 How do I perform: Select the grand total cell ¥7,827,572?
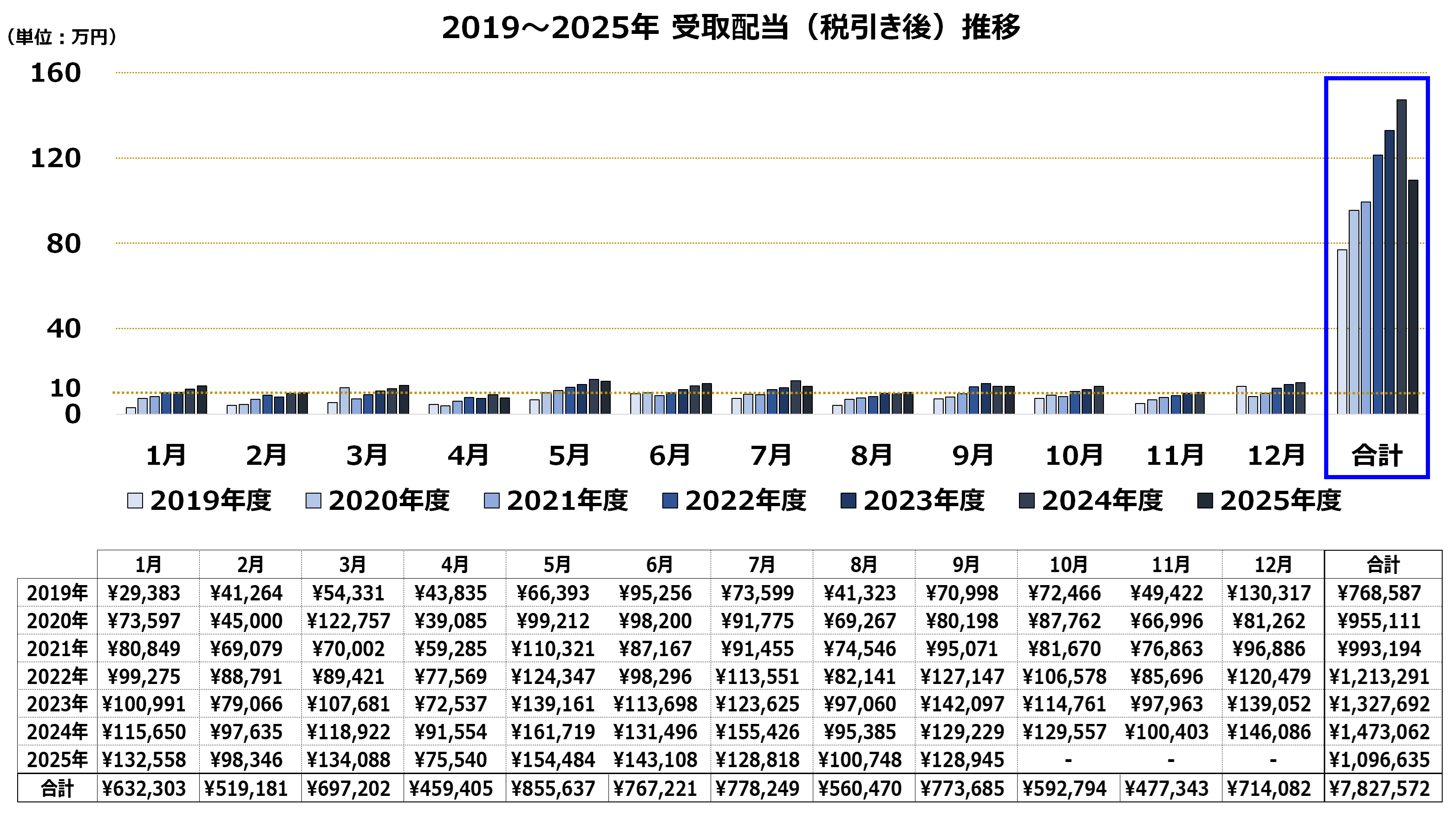coord(1379,788)
